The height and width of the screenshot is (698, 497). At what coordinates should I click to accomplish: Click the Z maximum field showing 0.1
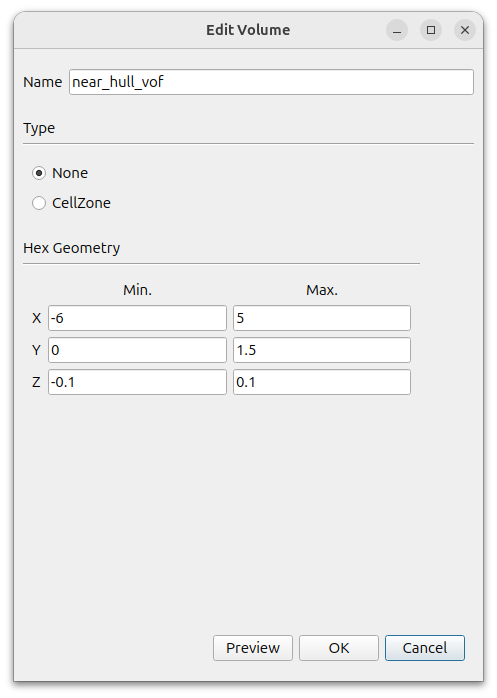tap(322, 382)
